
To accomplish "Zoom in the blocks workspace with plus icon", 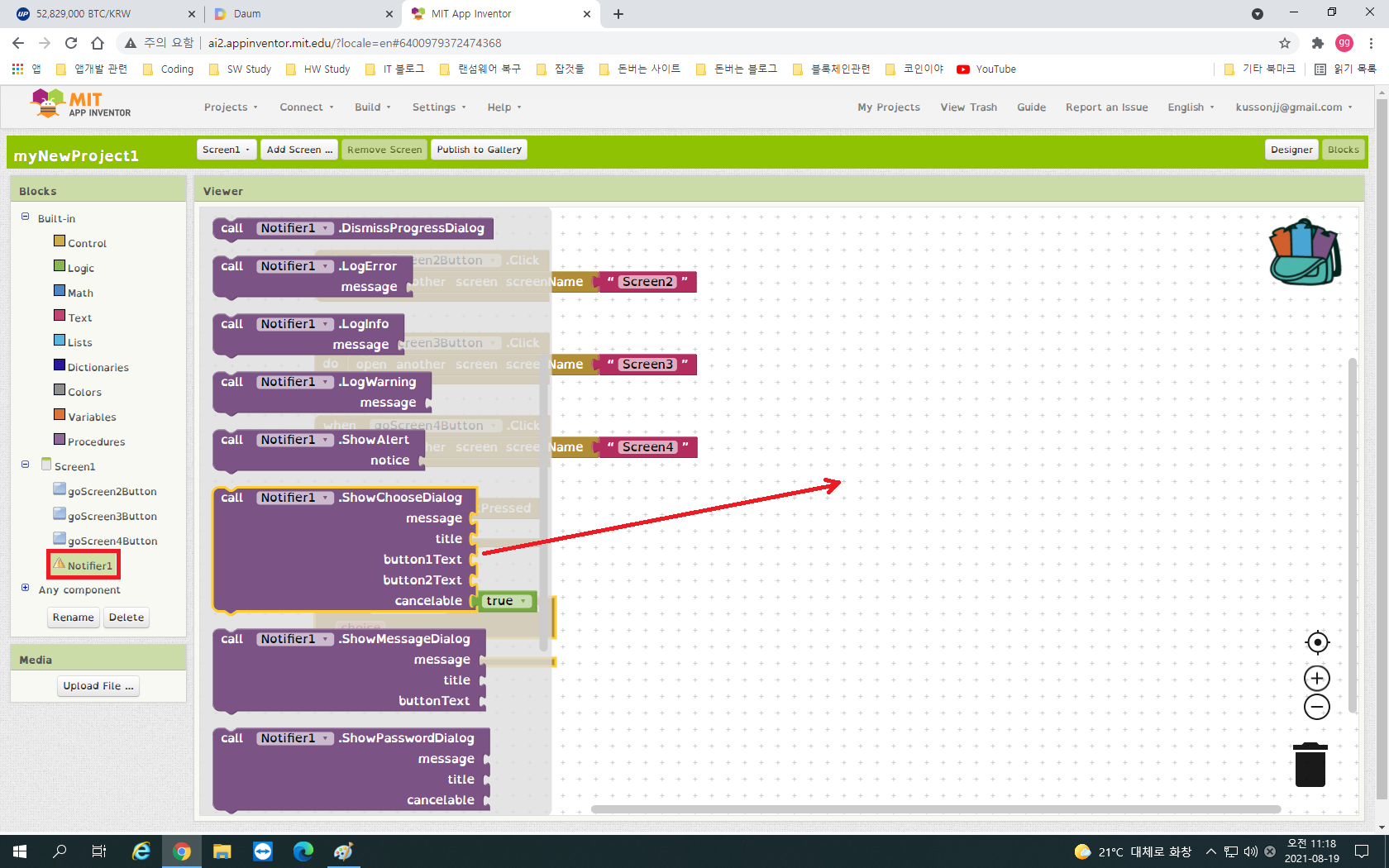I will point(1317,679).
